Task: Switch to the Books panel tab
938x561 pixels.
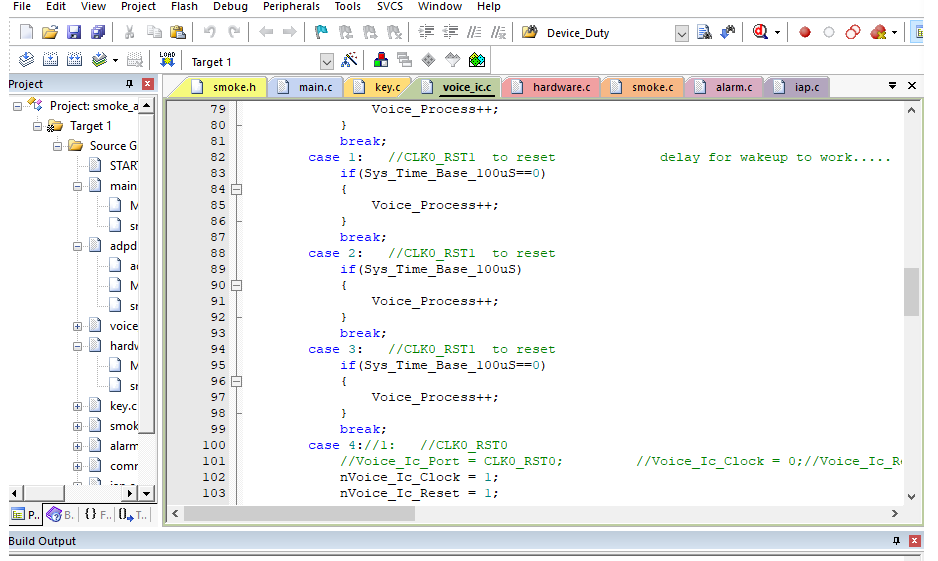Action: point(59,514)
